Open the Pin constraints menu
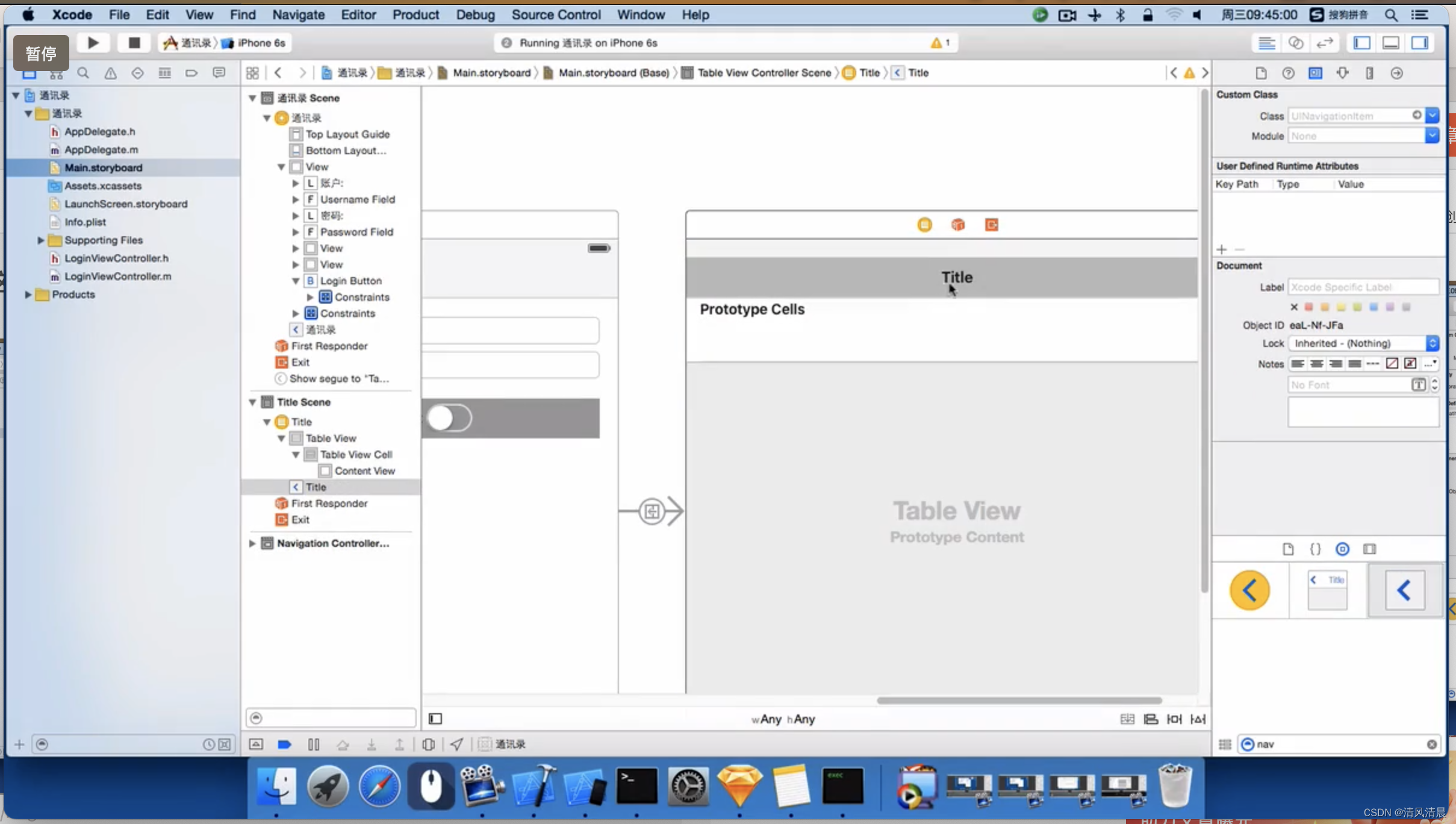The width and height of the screenshot is (1456, 824). (x=1174, y=719)
